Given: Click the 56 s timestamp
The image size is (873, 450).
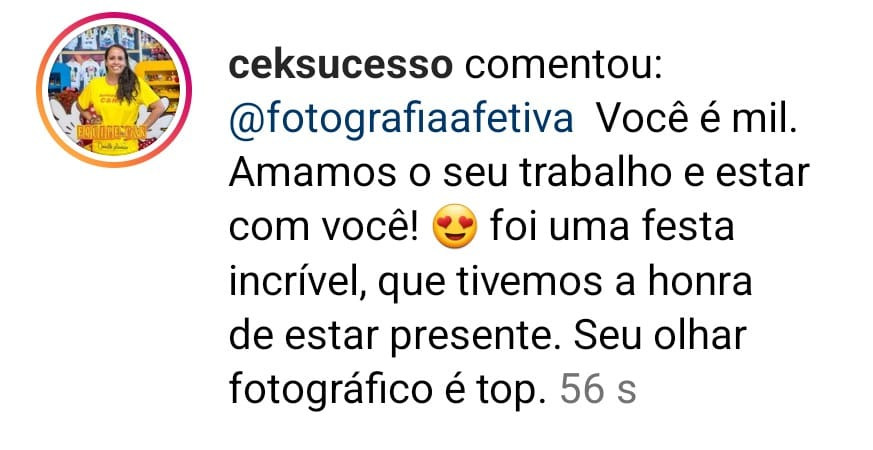Looking at the screenshot, I should pos(598,388).
